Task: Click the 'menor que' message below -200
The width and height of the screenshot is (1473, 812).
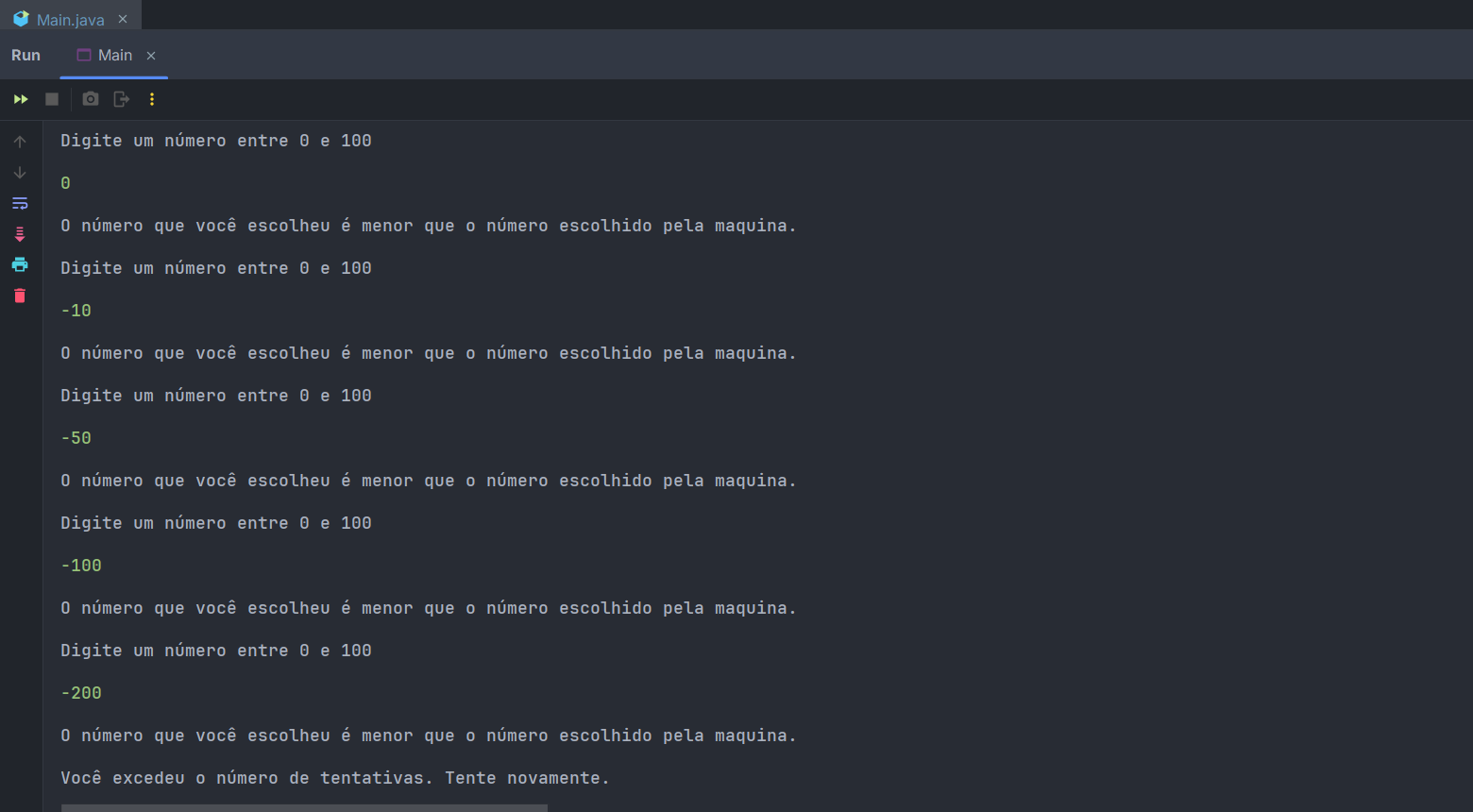Action: pyautogui.click(x=429, y=736)
